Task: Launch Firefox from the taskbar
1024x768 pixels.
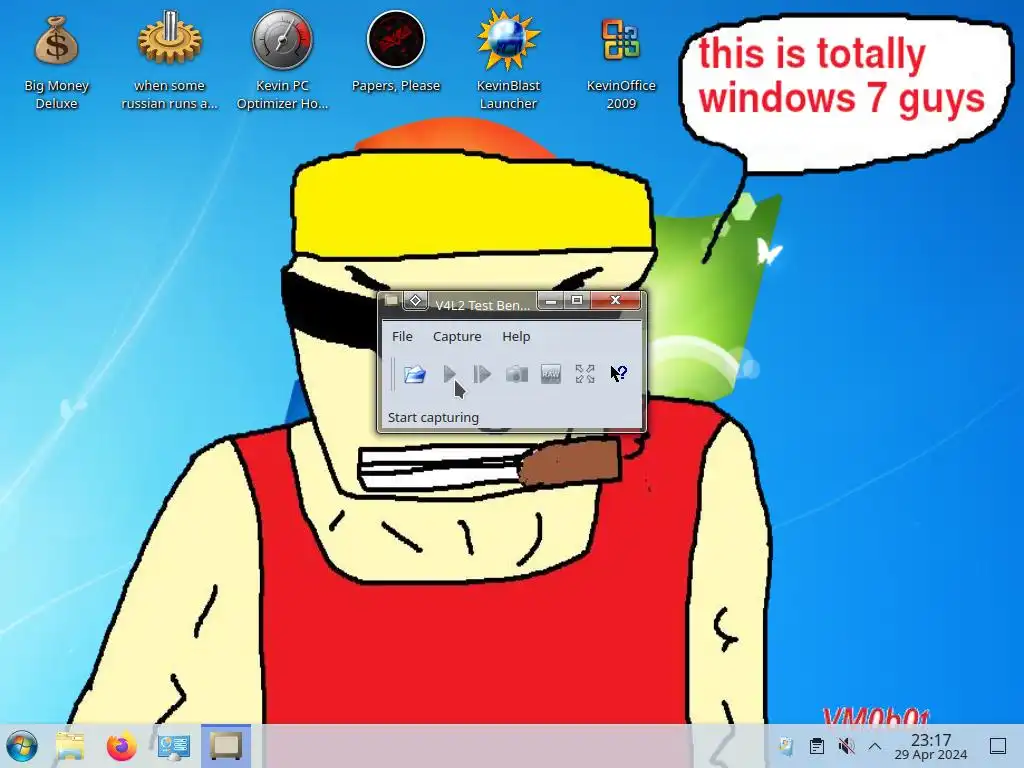Action: click(x=121, y=746)
